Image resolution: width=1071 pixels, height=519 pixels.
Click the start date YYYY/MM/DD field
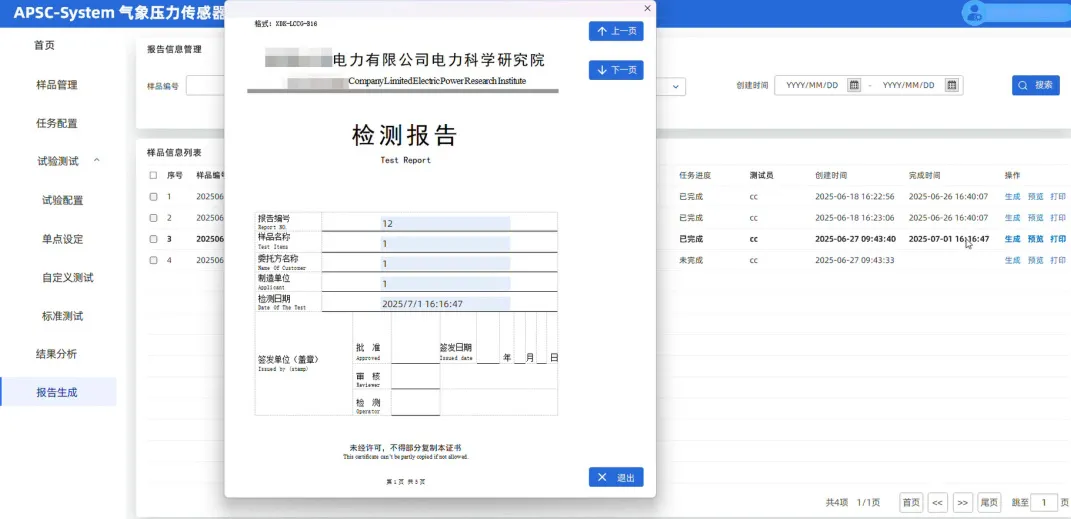click(812, 85)
